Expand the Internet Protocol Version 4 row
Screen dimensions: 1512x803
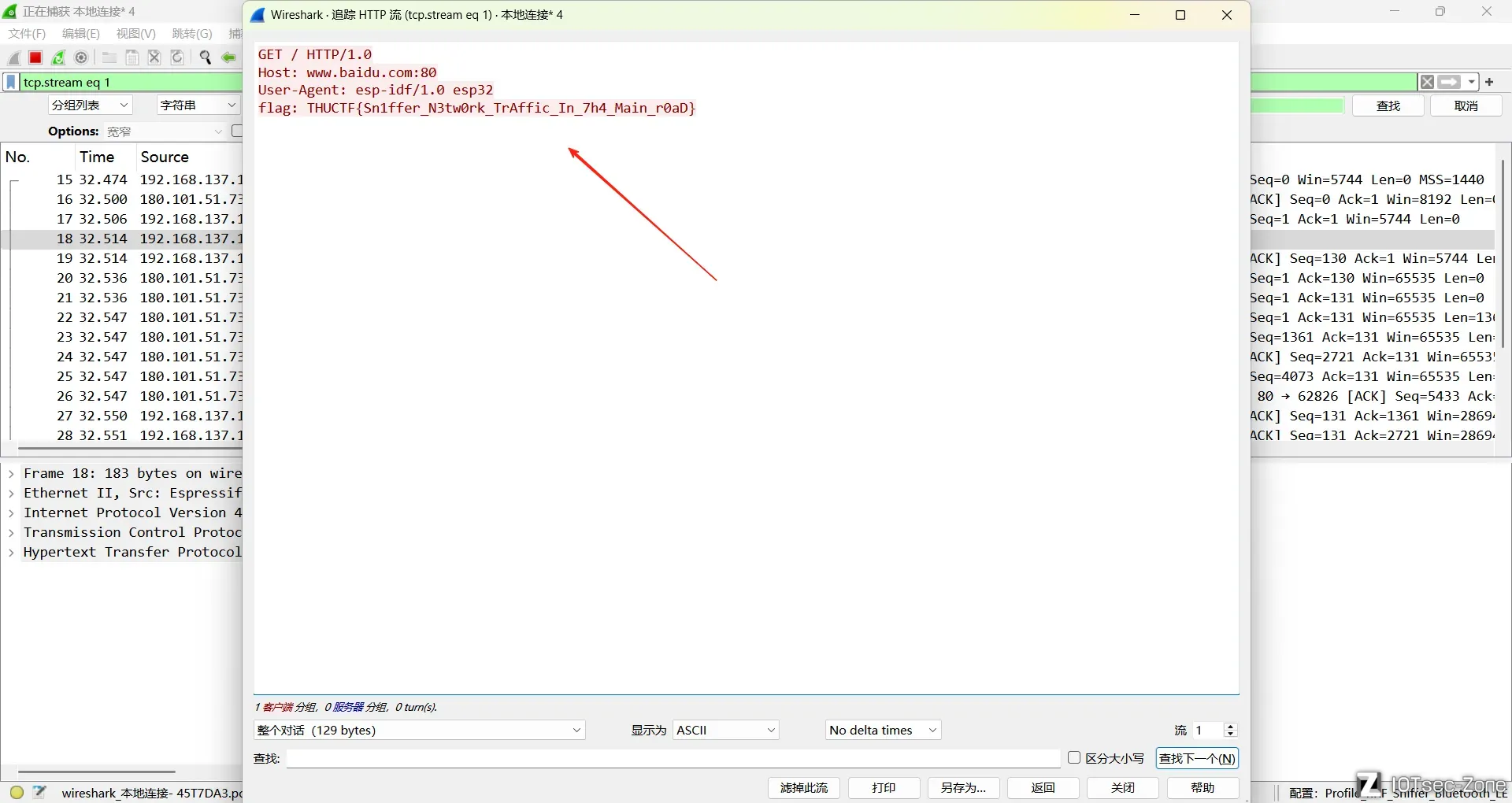[11, 513]
